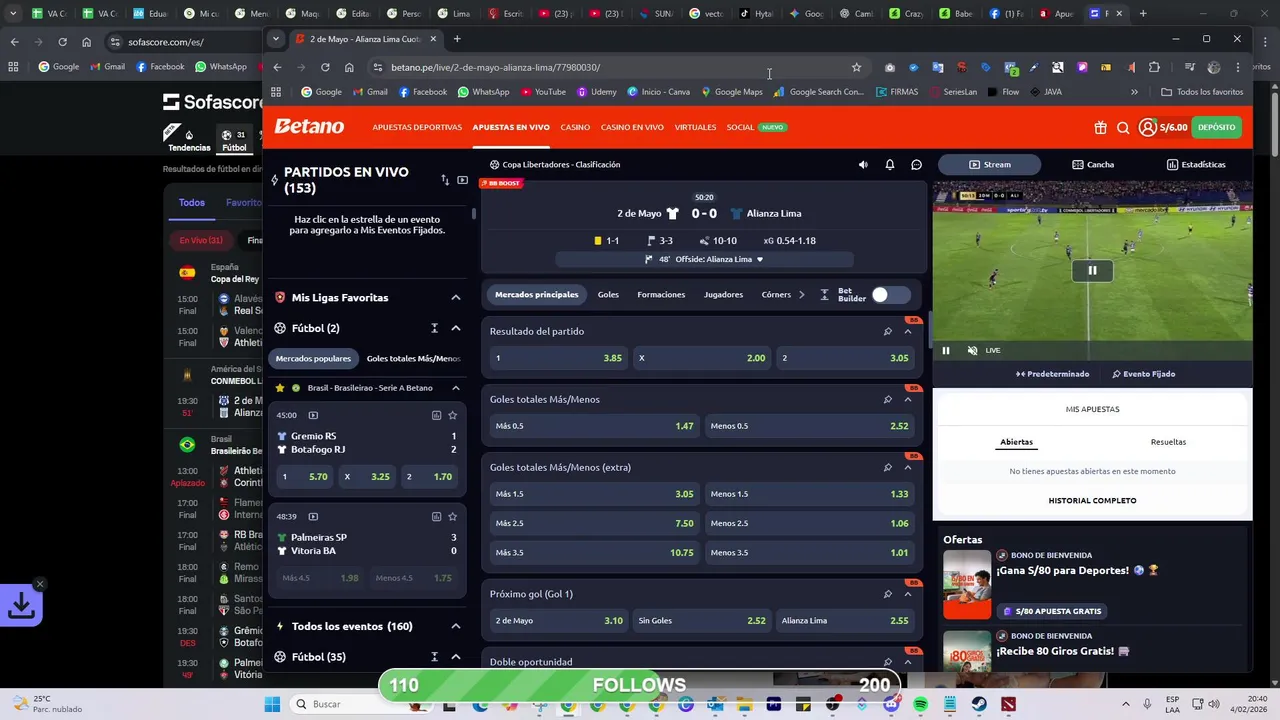
Task: Click stream icon next to 45:00 timer
Action: coord(313,415)
